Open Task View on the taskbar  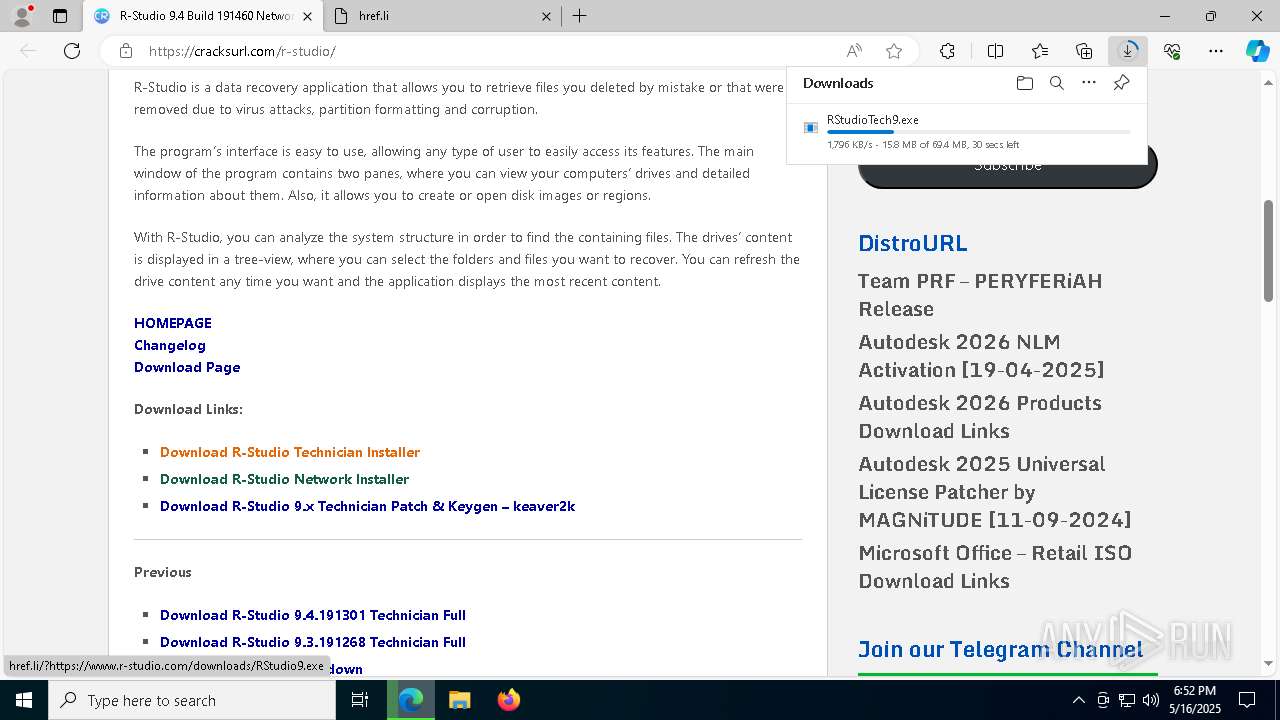tap(361, 700)
